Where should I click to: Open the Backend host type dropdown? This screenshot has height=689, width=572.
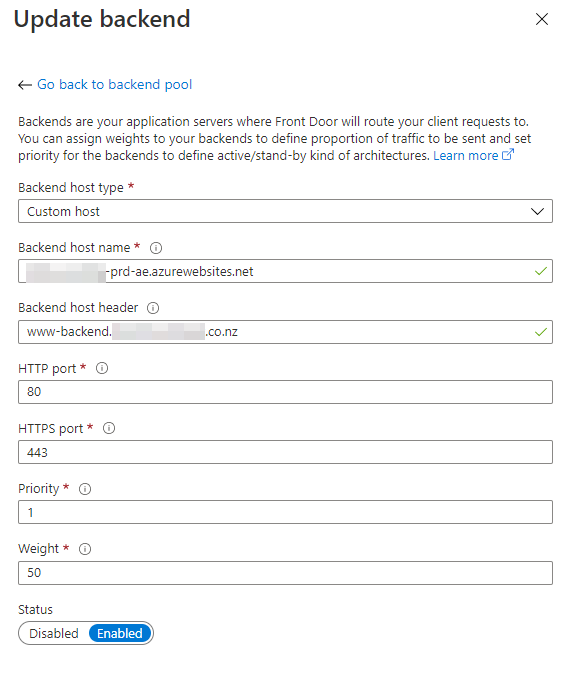click(x=286, y=211)
